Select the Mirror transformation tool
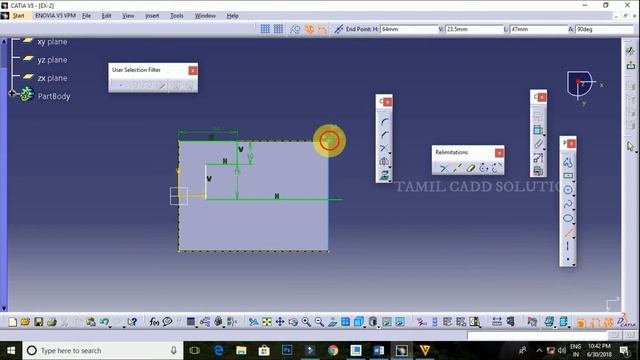 click(384, 162)
